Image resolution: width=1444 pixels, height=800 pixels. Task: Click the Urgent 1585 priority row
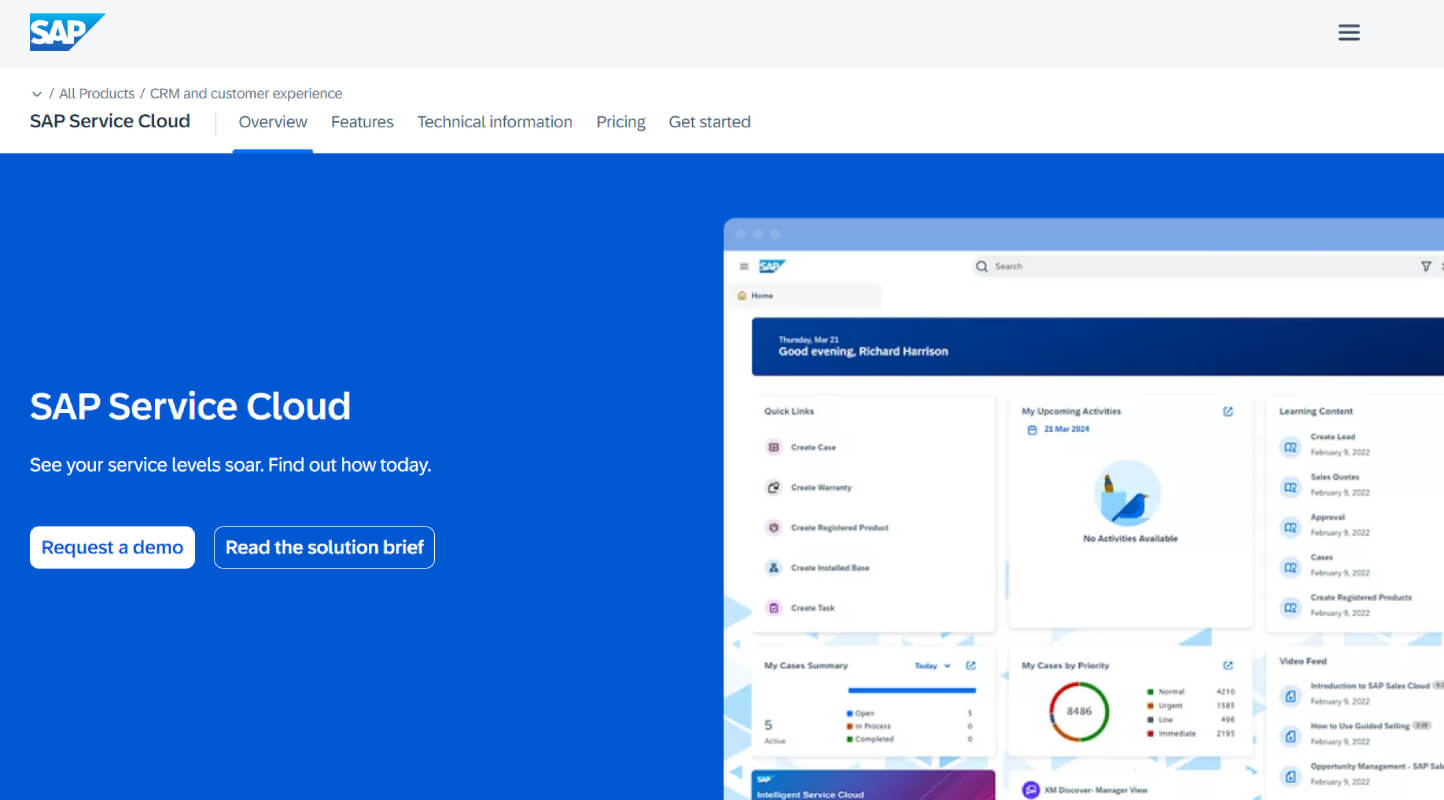(x=1191, y=706)
